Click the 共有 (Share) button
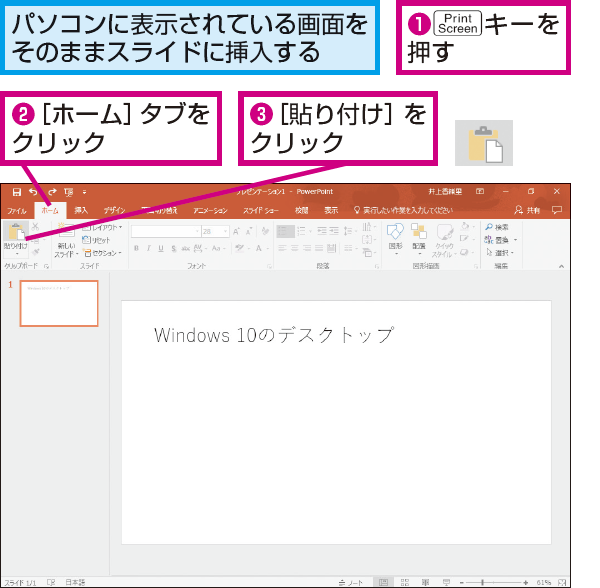 point(527,210)
